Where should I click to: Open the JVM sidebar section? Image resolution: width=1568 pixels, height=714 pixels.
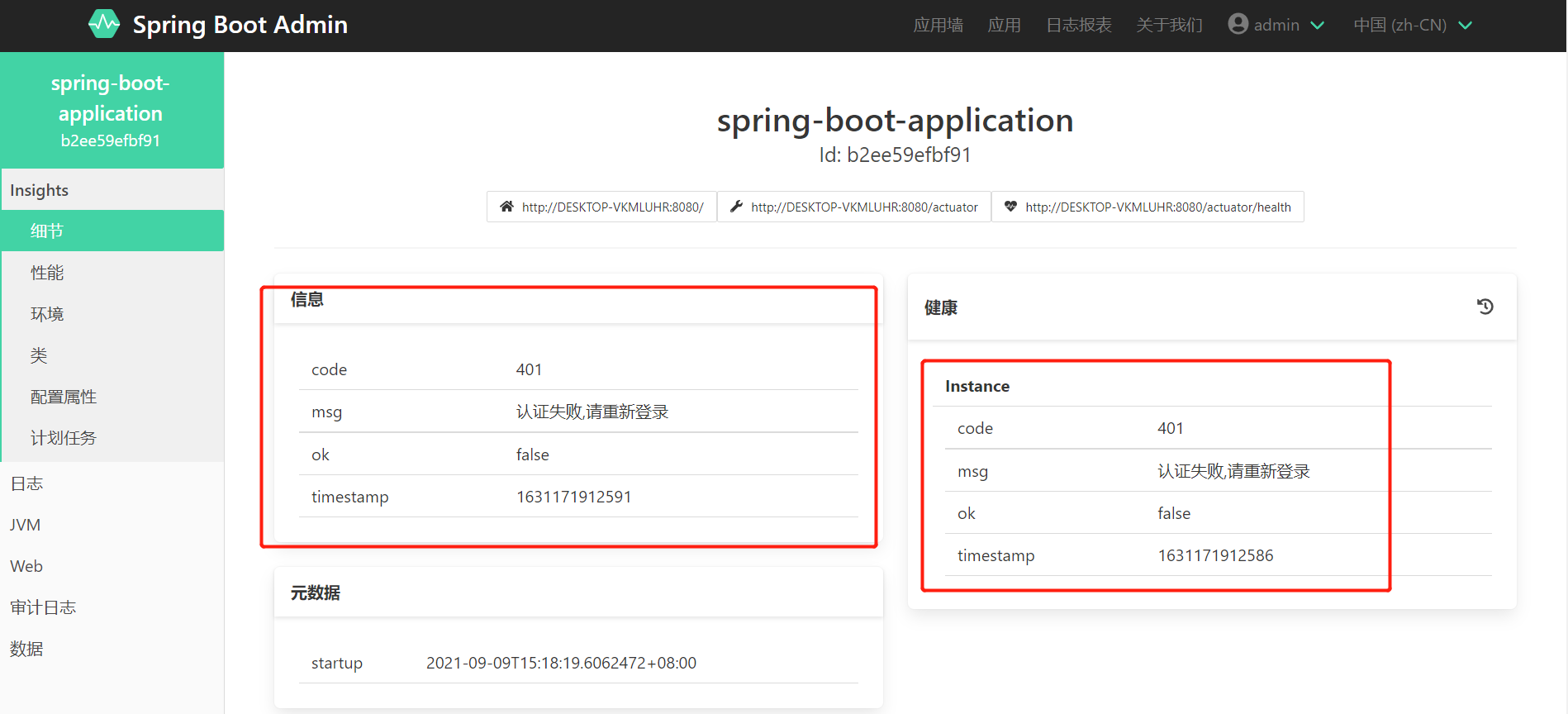click(x=112, y=525)
